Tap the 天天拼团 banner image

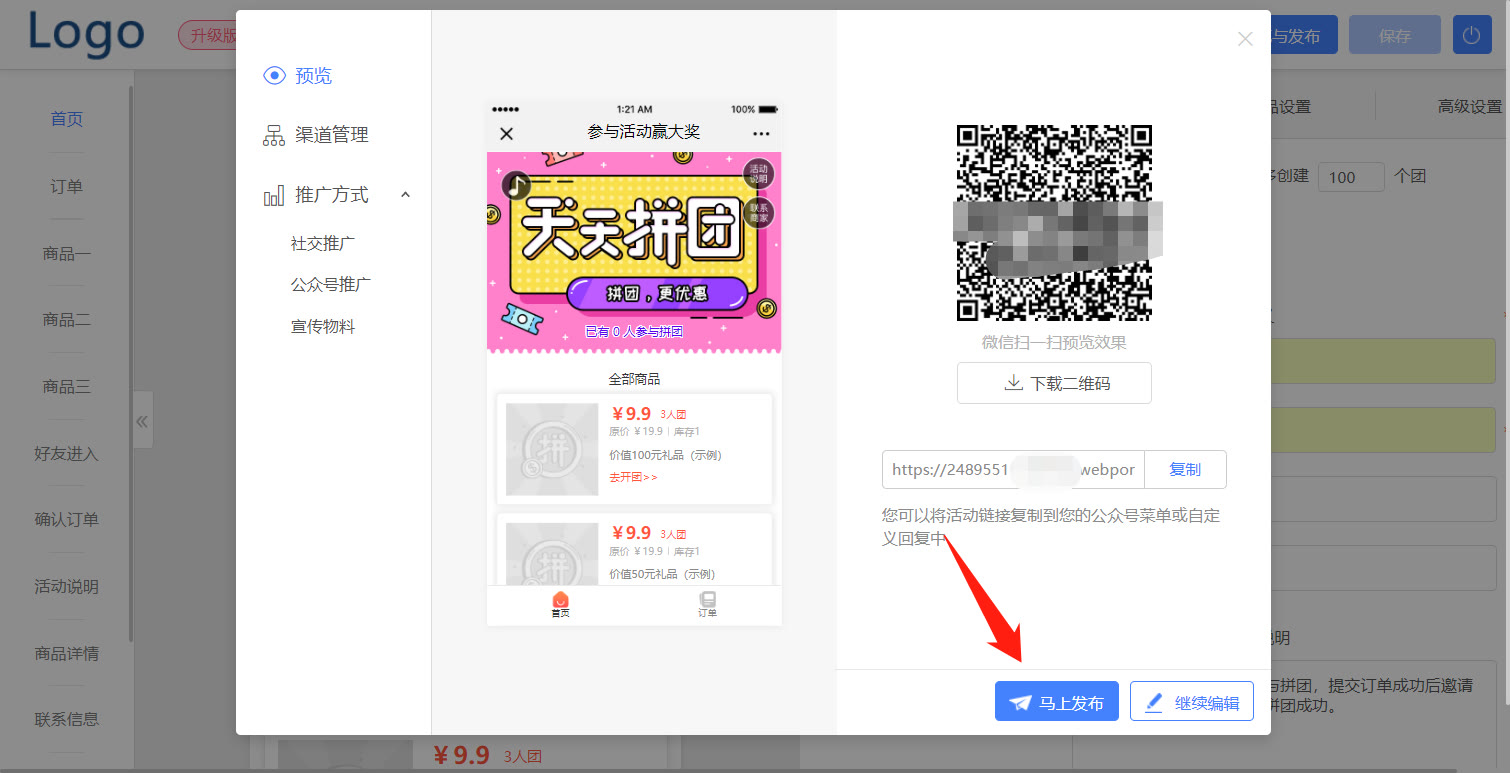coord(634,252)
